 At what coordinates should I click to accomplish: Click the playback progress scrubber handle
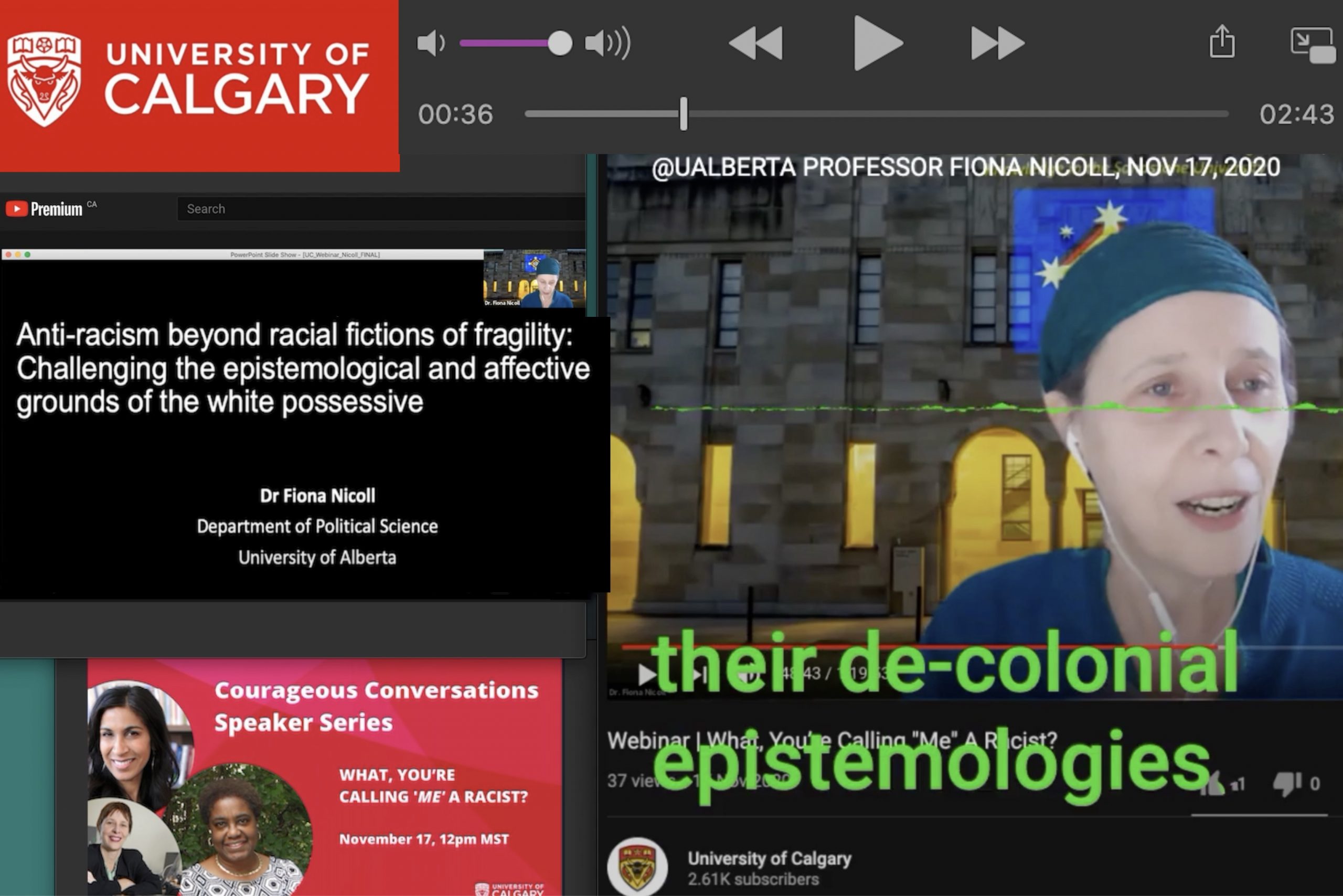tap(684, 114)
